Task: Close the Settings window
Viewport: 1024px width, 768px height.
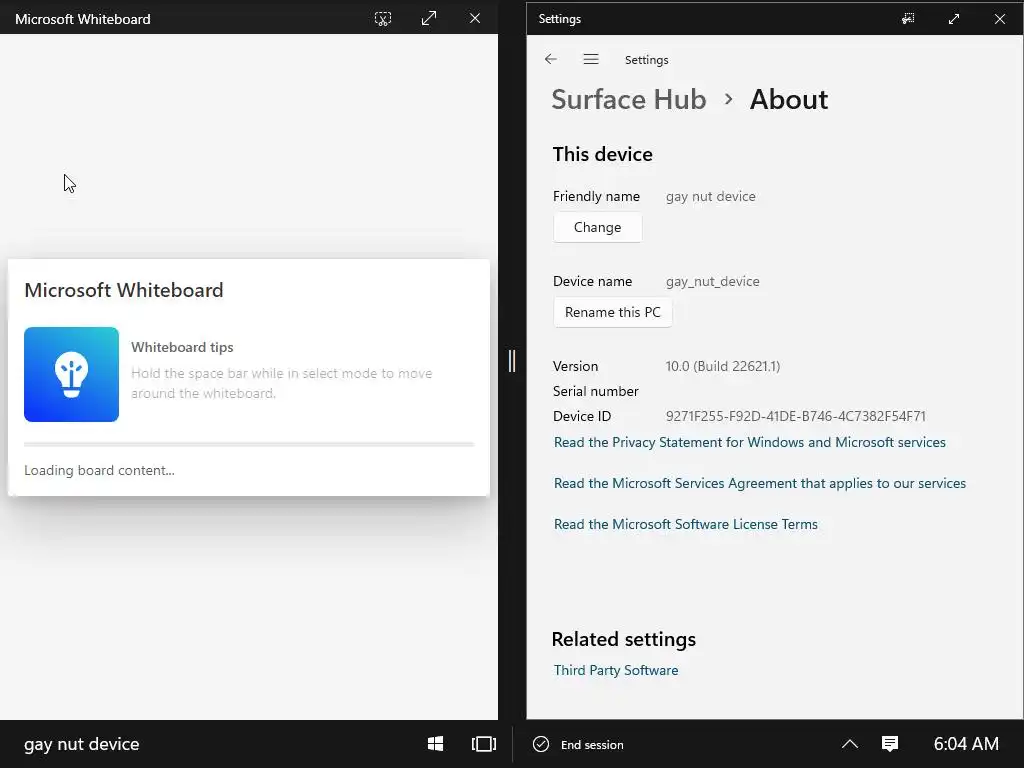Action: pos(1000,19)
